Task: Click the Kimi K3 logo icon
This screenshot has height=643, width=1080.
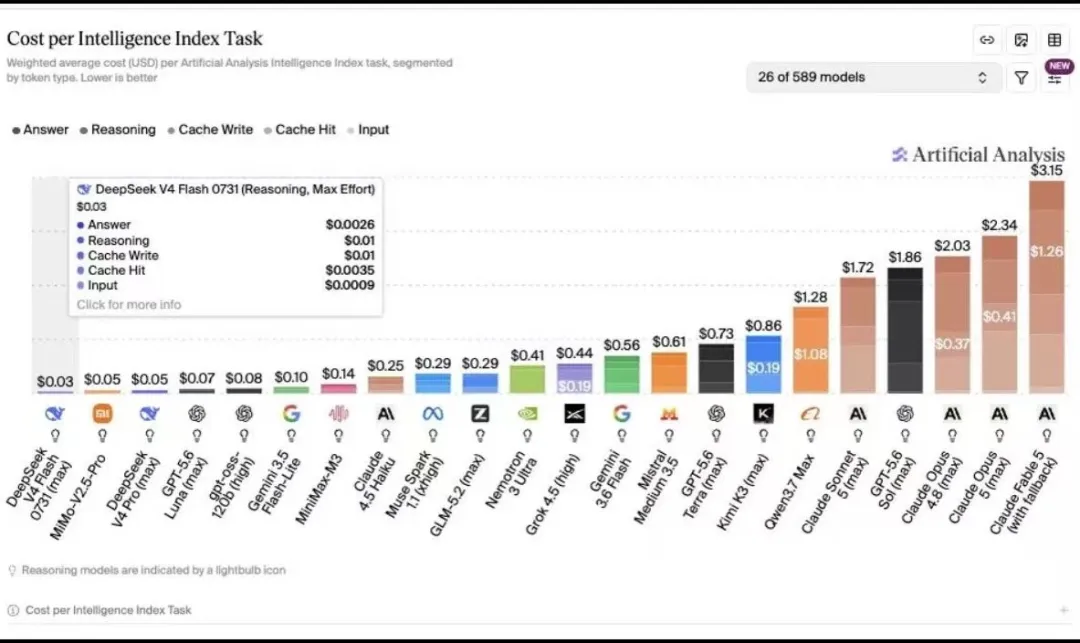Action: (763, 413)
